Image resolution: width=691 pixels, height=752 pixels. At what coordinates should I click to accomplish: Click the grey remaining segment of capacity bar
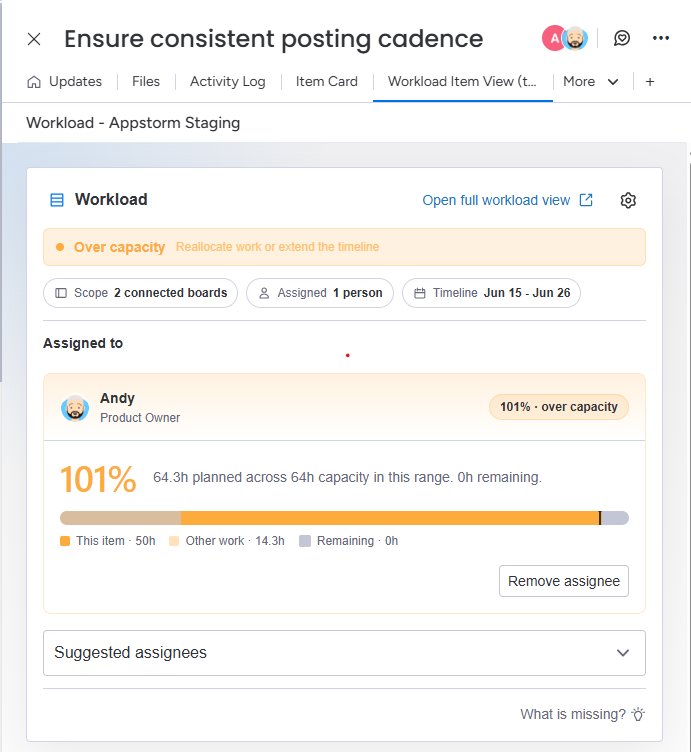coord(615,518)
